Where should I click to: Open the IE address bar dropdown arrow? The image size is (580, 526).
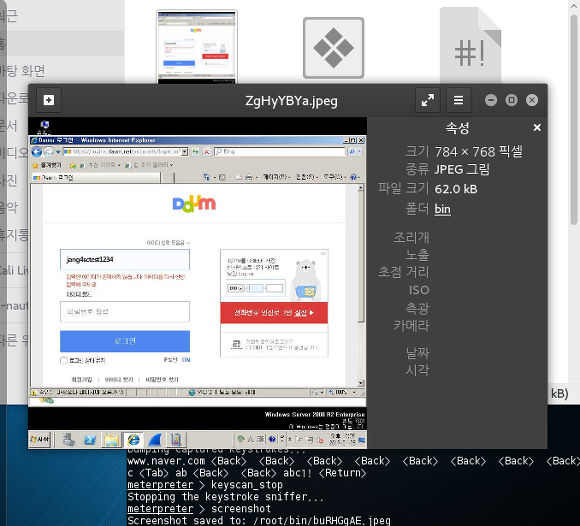(185, 152)
